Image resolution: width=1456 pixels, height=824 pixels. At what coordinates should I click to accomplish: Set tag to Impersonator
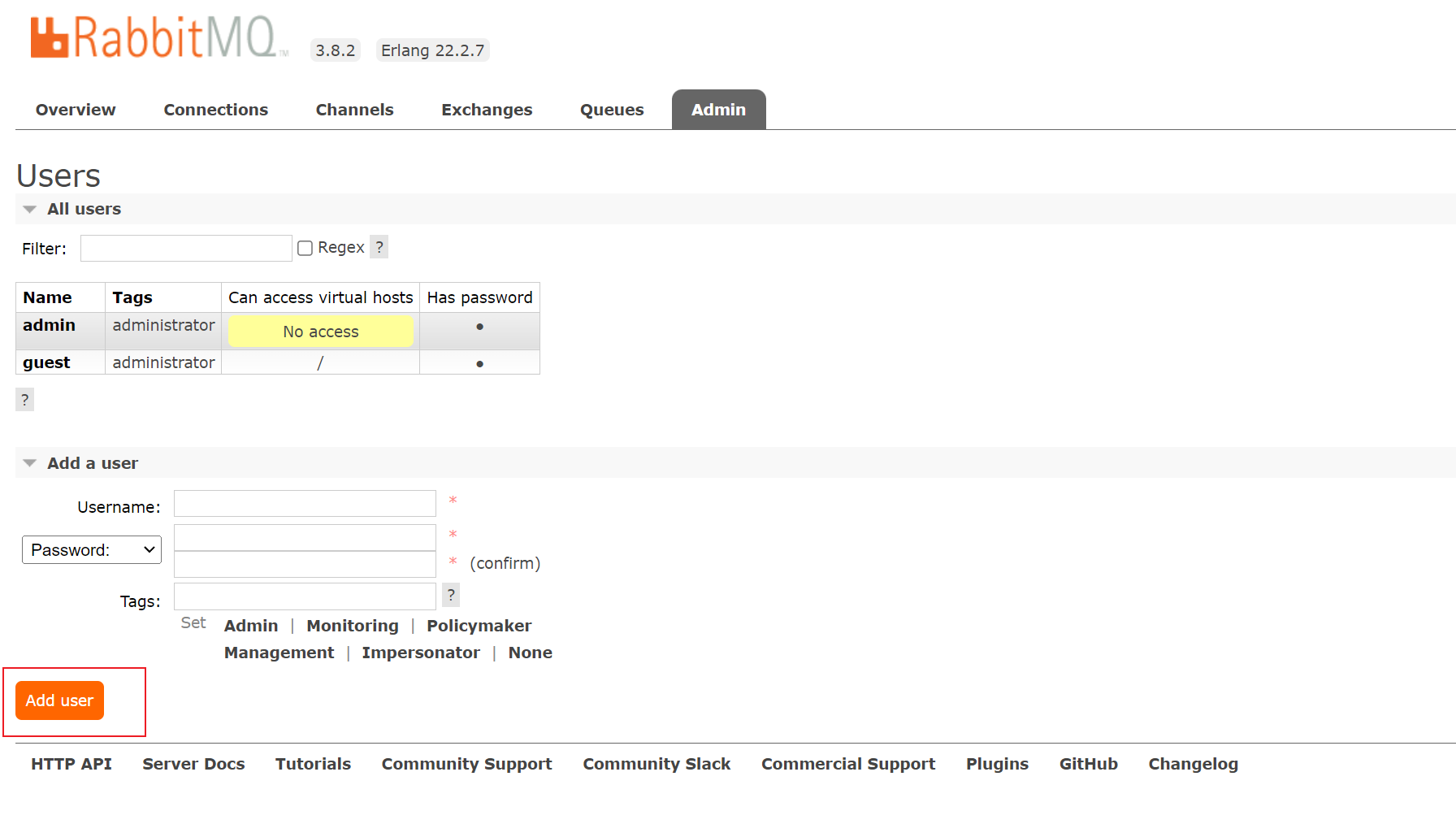(x=421, y=653)
